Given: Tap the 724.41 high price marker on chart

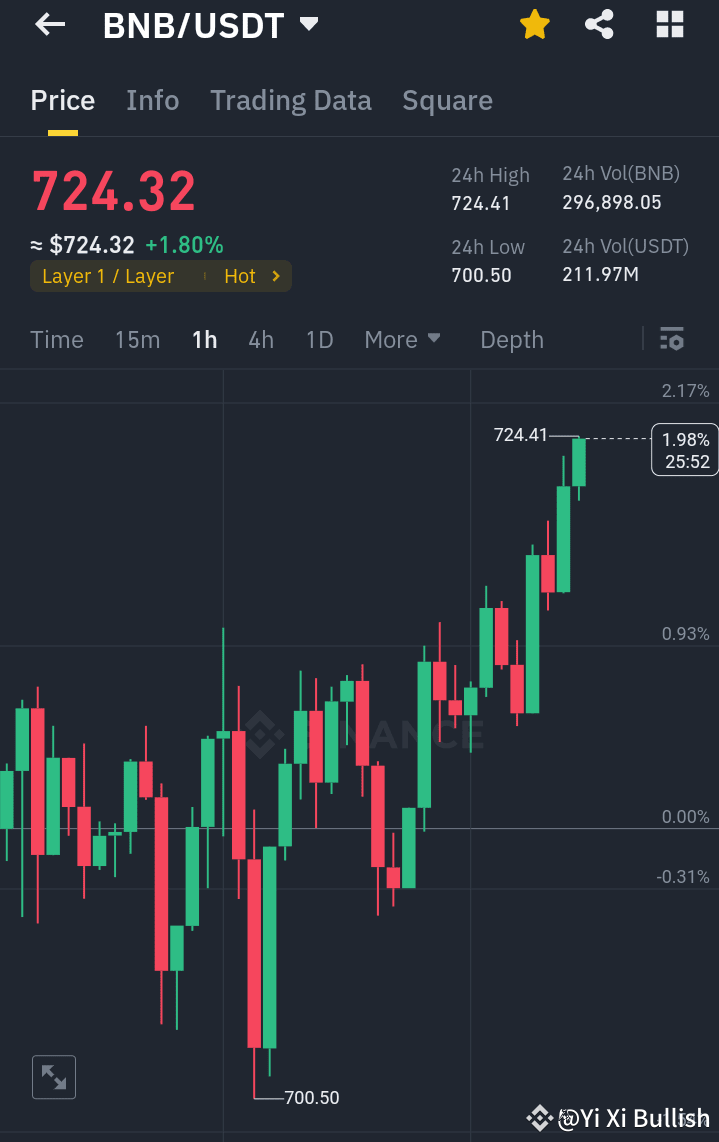Looking at the screenshot, I should coord(520,435).
